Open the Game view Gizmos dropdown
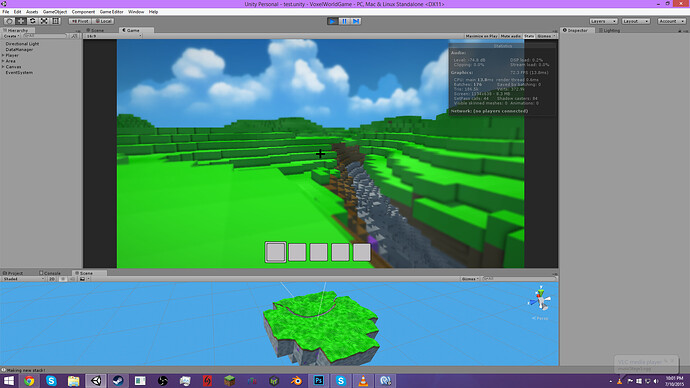Image resolution: width=690 pixels, height=388 pixels. (546, 36)
